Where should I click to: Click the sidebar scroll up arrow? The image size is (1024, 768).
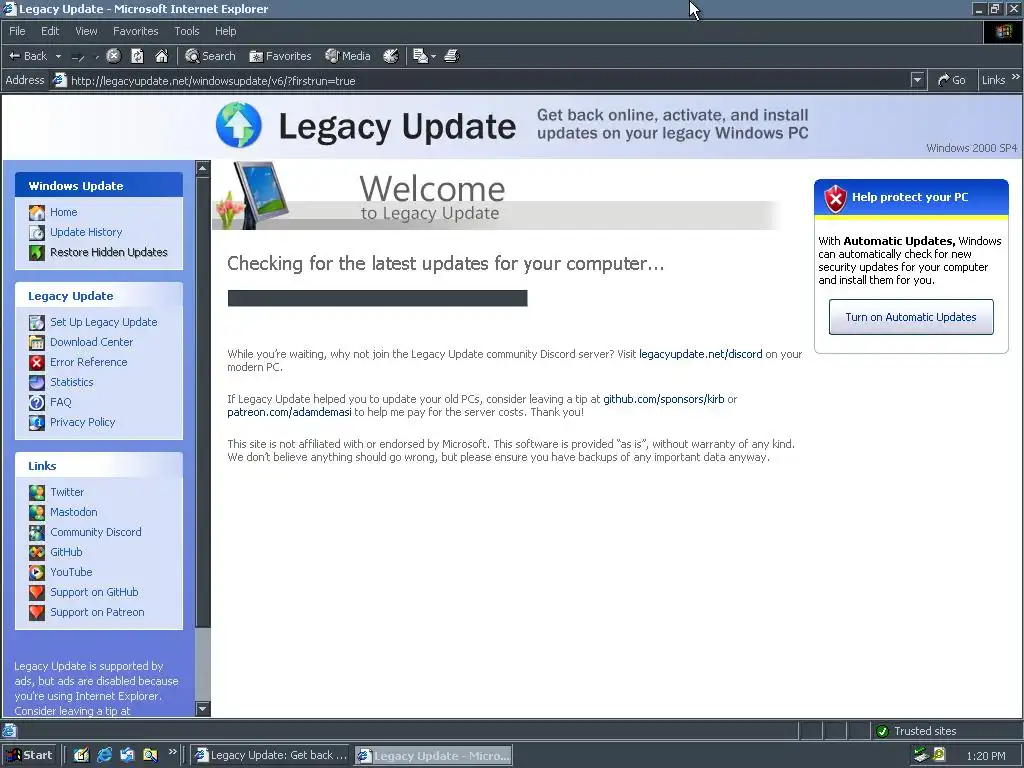(x=203, y=168)
